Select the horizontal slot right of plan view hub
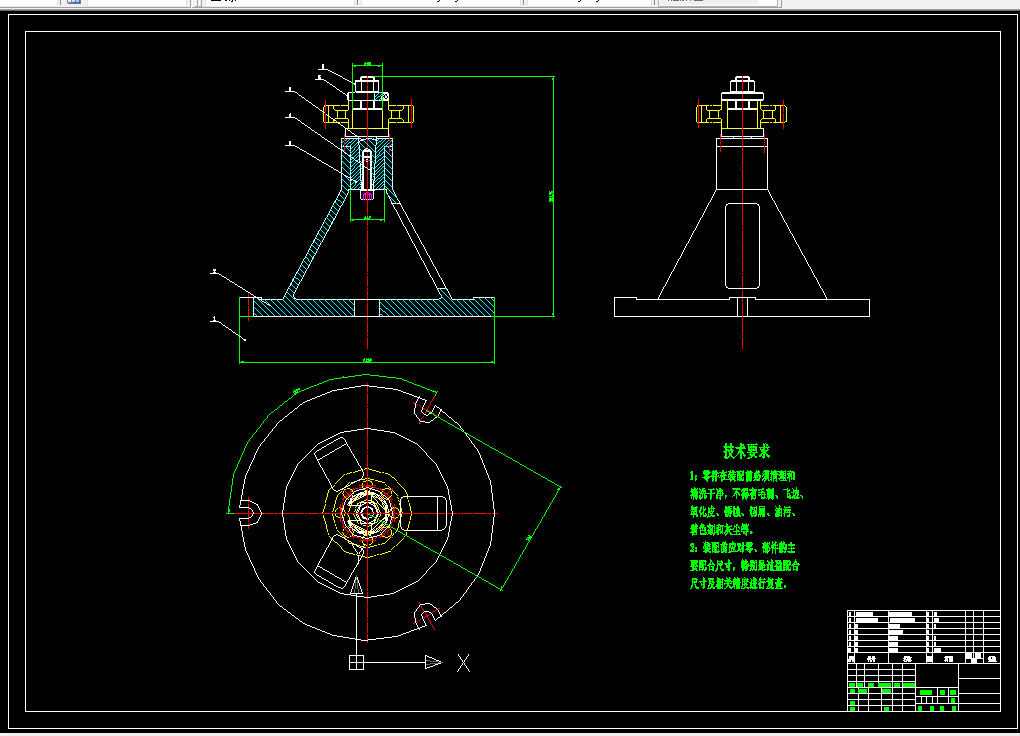The height and width of the screenshot is (736, 1020). tap(424, 513)
